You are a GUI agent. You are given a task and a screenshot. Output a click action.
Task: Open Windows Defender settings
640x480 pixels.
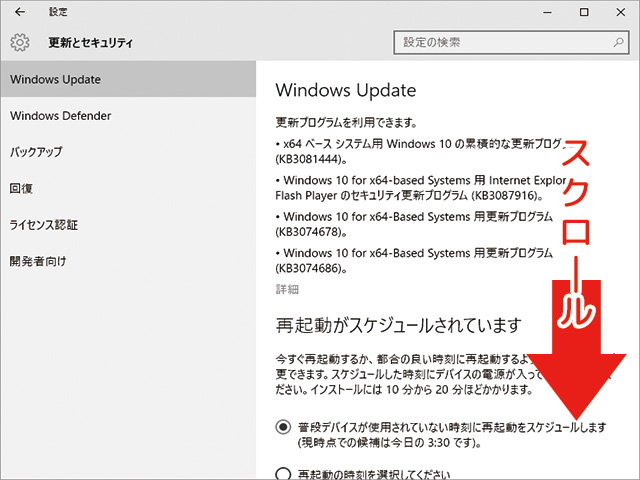coord(128,116)
